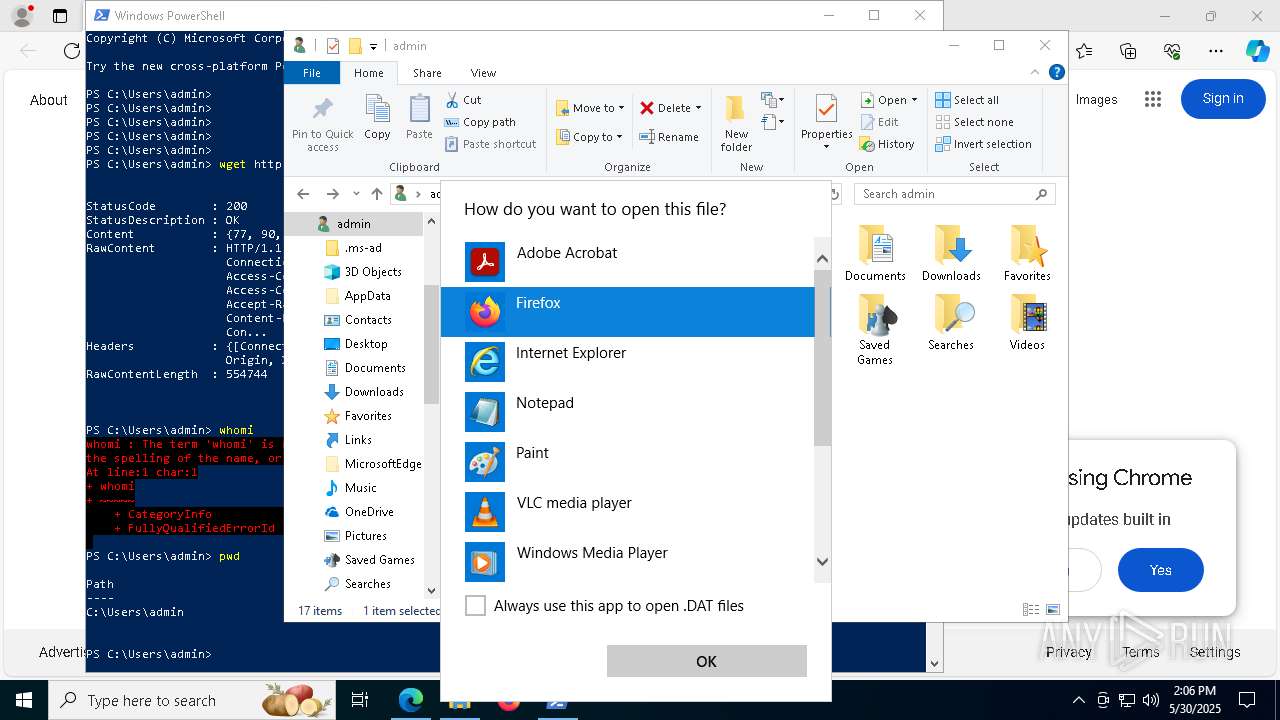Viewport: 1280px width, 720px height.
Task: Confirm the app choice with OK
Action: [706, 661]
